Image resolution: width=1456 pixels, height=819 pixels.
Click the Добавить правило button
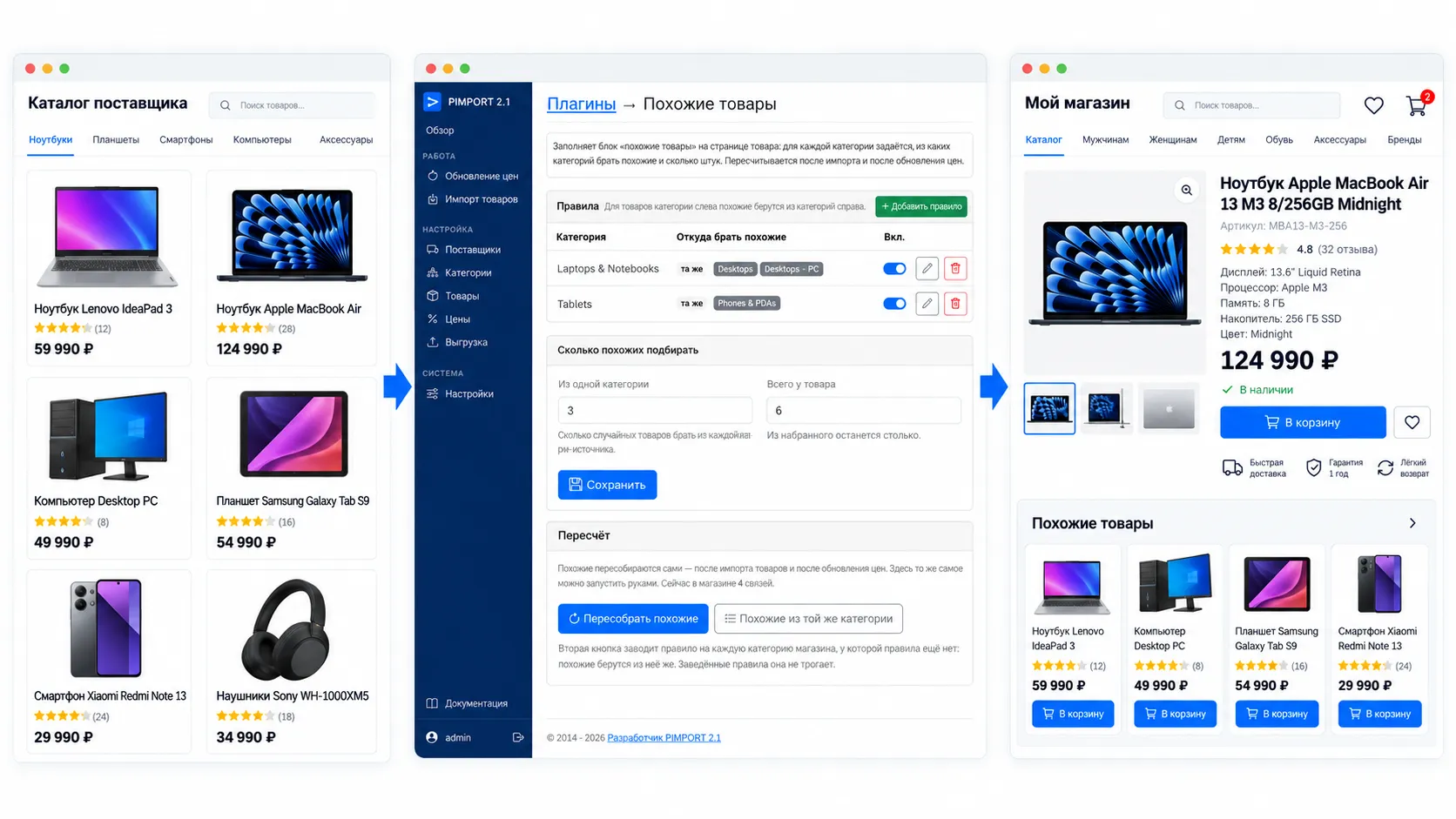(921, 206)
